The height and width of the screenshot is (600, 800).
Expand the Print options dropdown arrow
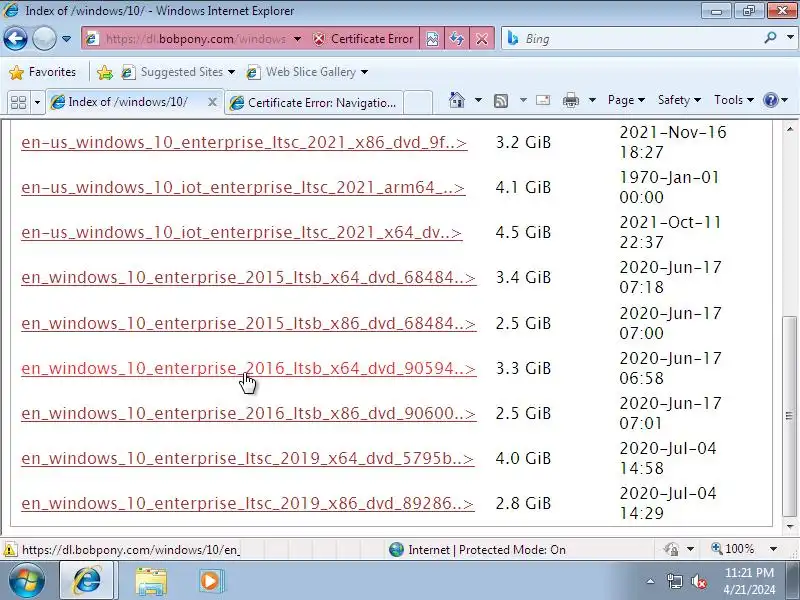tap(592, 100)
